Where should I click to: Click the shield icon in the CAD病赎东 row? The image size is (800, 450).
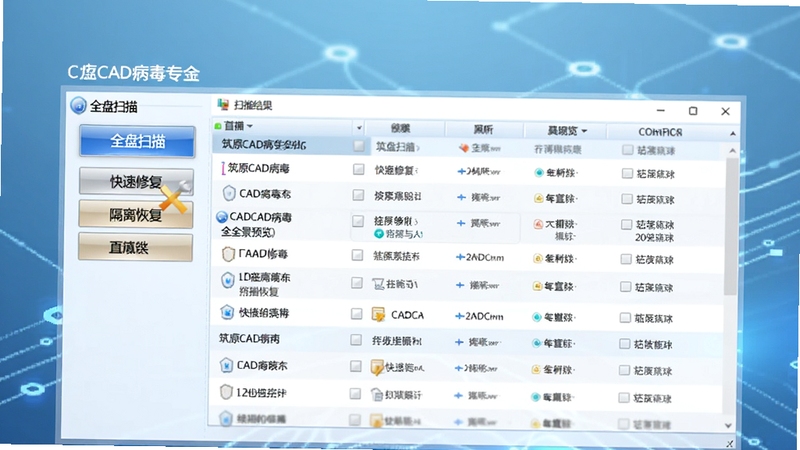(x=226, y=365)
